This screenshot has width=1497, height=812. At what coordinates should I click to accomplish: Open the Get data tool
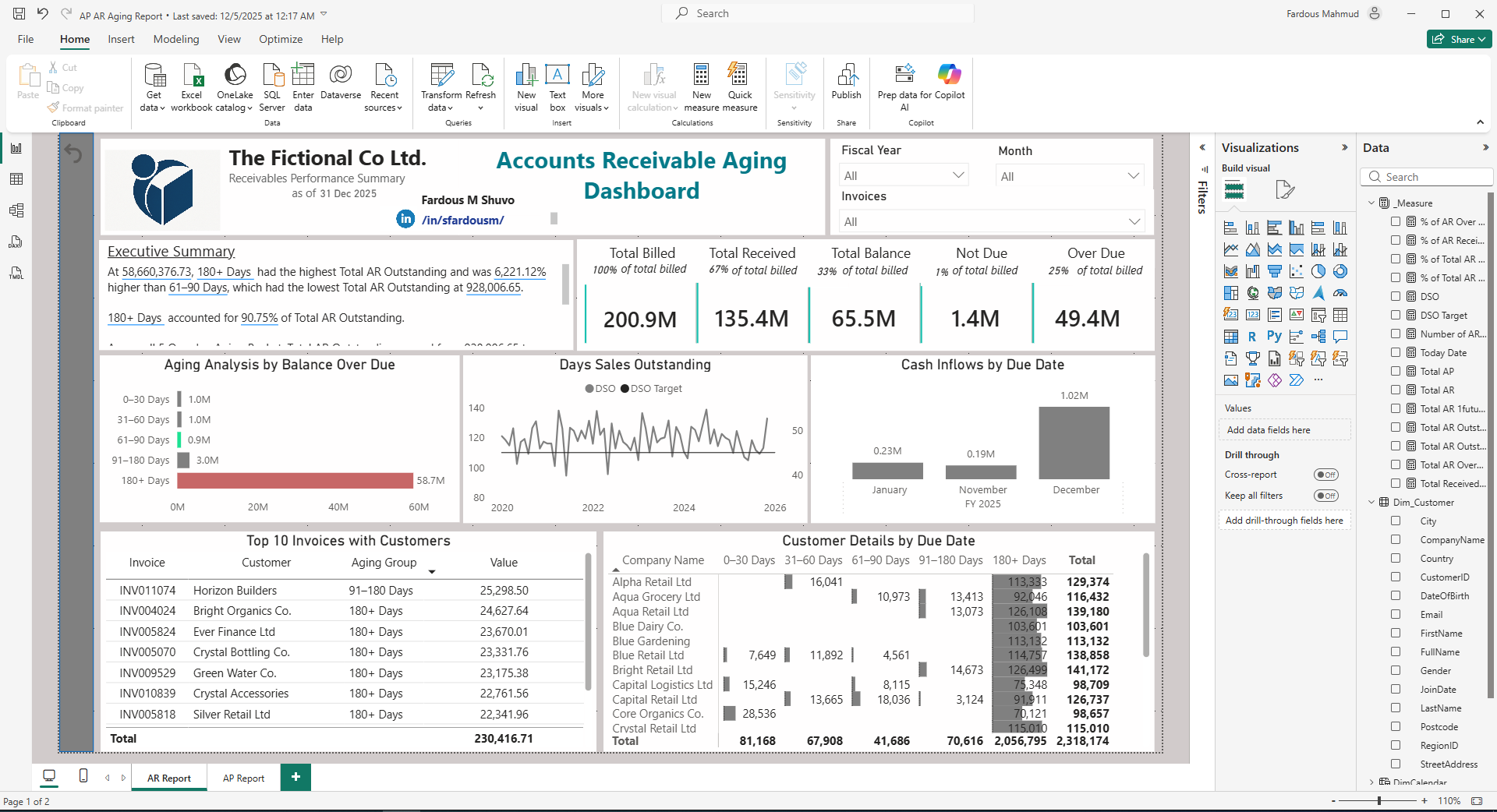coord(154,87)
